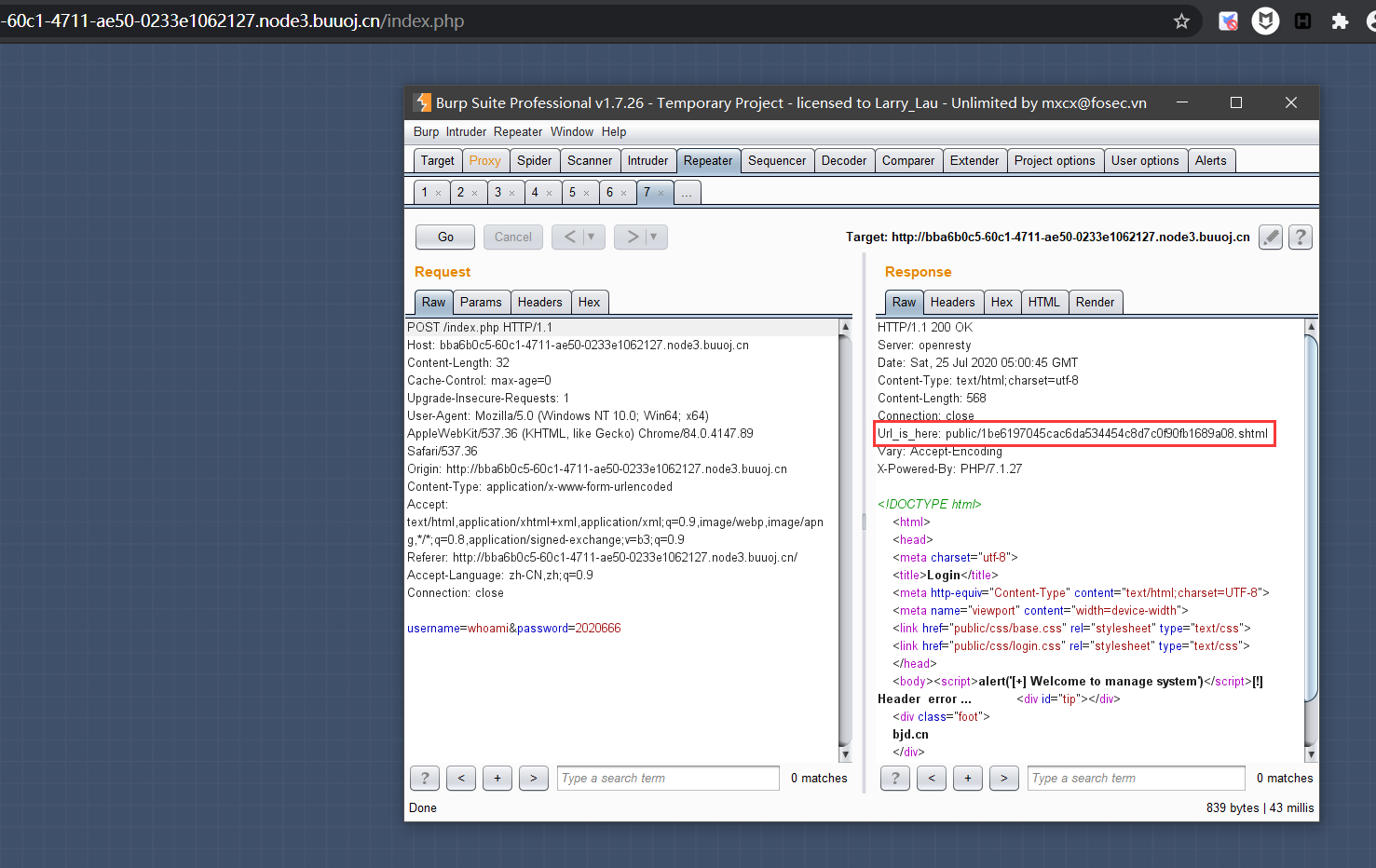Open the forward-history dropdown arrow in Repeater
The width and height of the screenshot is (1376, 868).
tap(652, 237)
